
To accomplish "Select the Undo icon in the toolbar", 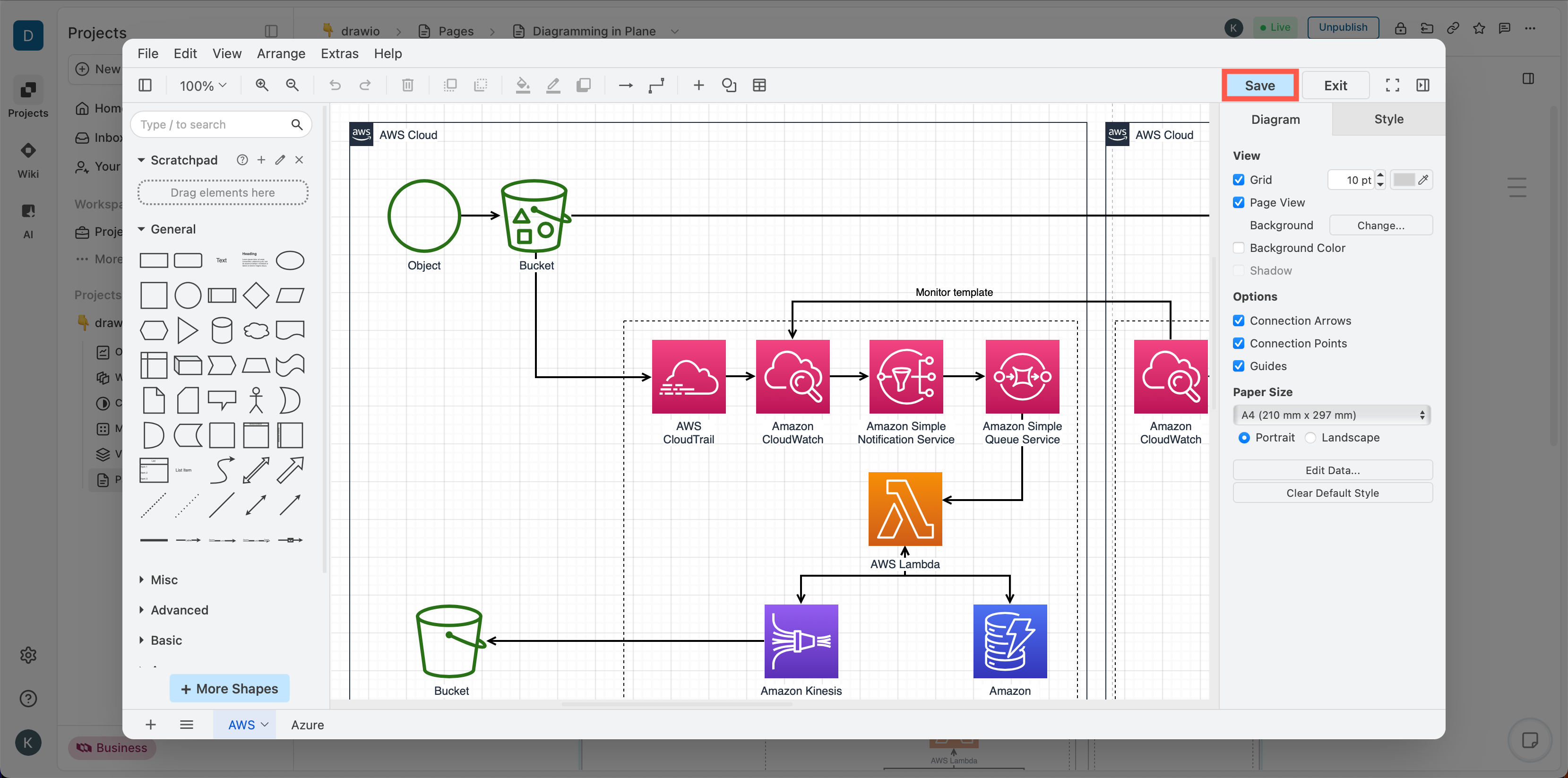I will [x=335, y=85].
